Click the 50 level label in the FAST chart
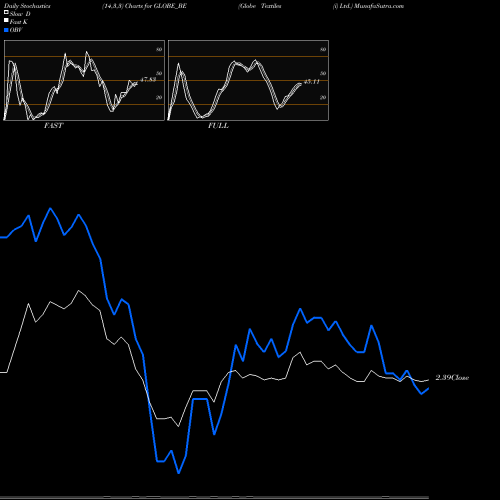 (x=159, y=73)
